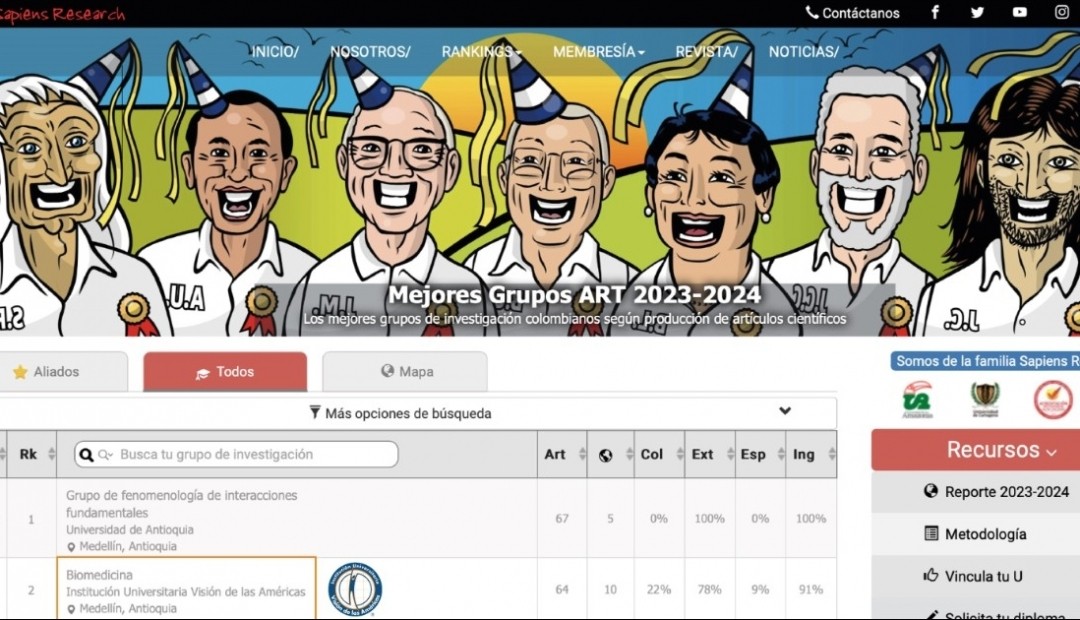
Task: Click the Mejores Grupos ART 2023-2024 heading
Action: tap(574, 295)
